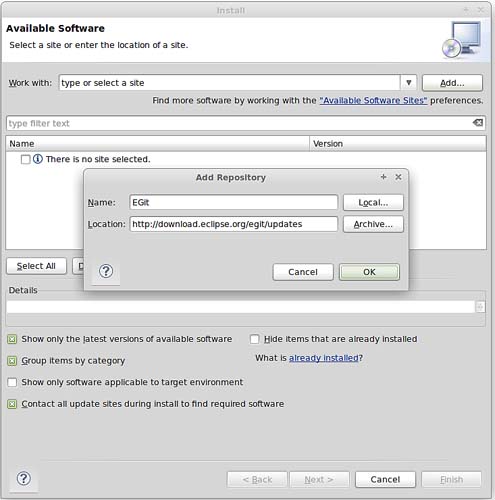Click the disabled 'Next >' button

coord(319,479)
